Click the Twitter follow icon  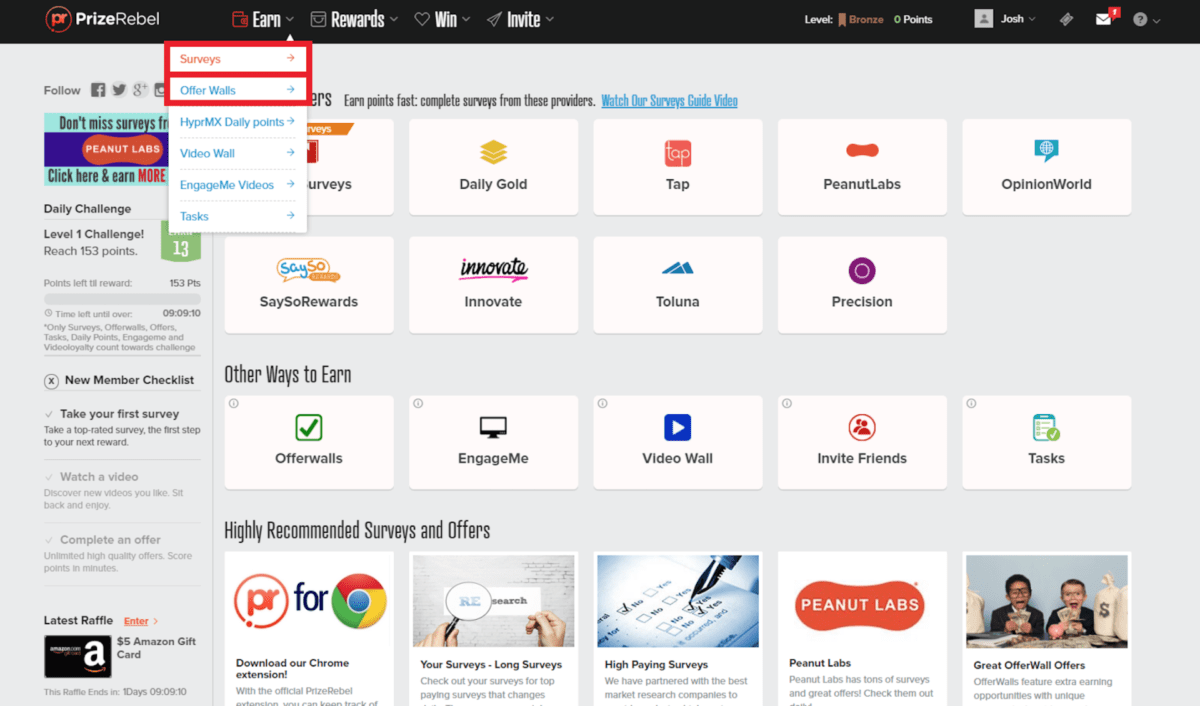(119, 90)
